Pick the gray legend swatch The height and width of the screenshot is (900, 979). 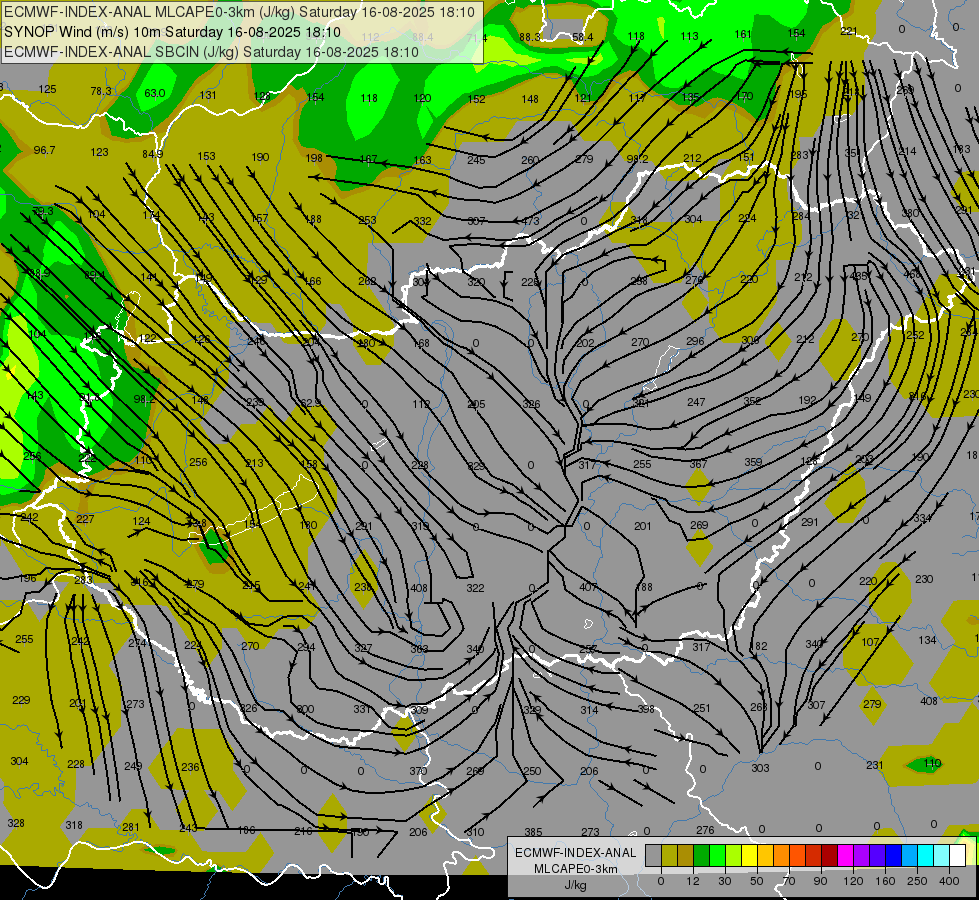point(653,855)
